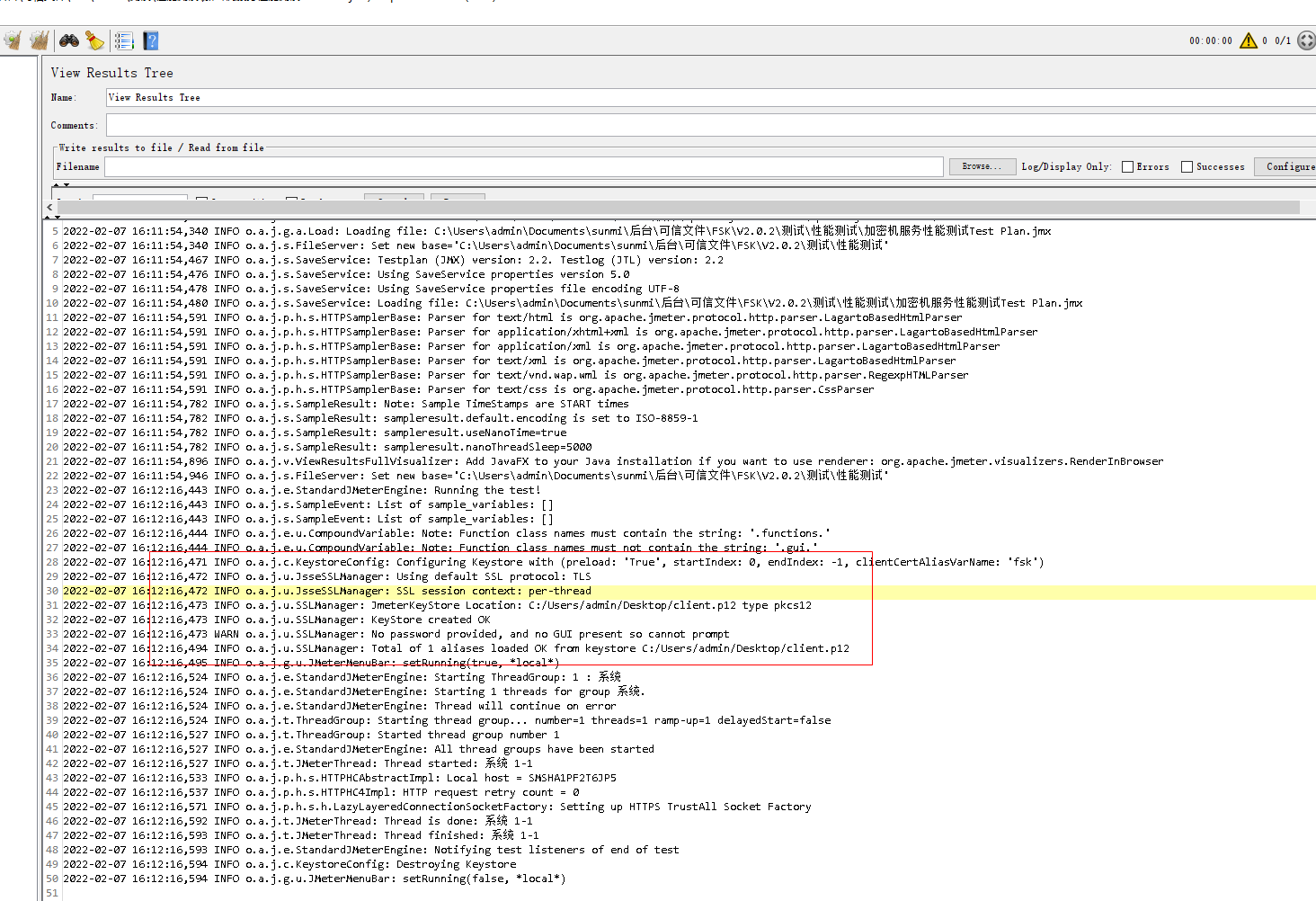Click log line 17 'Sample TimeStamps are START times'
This screenshot has height=901, width=1316.
click(346, 404)
